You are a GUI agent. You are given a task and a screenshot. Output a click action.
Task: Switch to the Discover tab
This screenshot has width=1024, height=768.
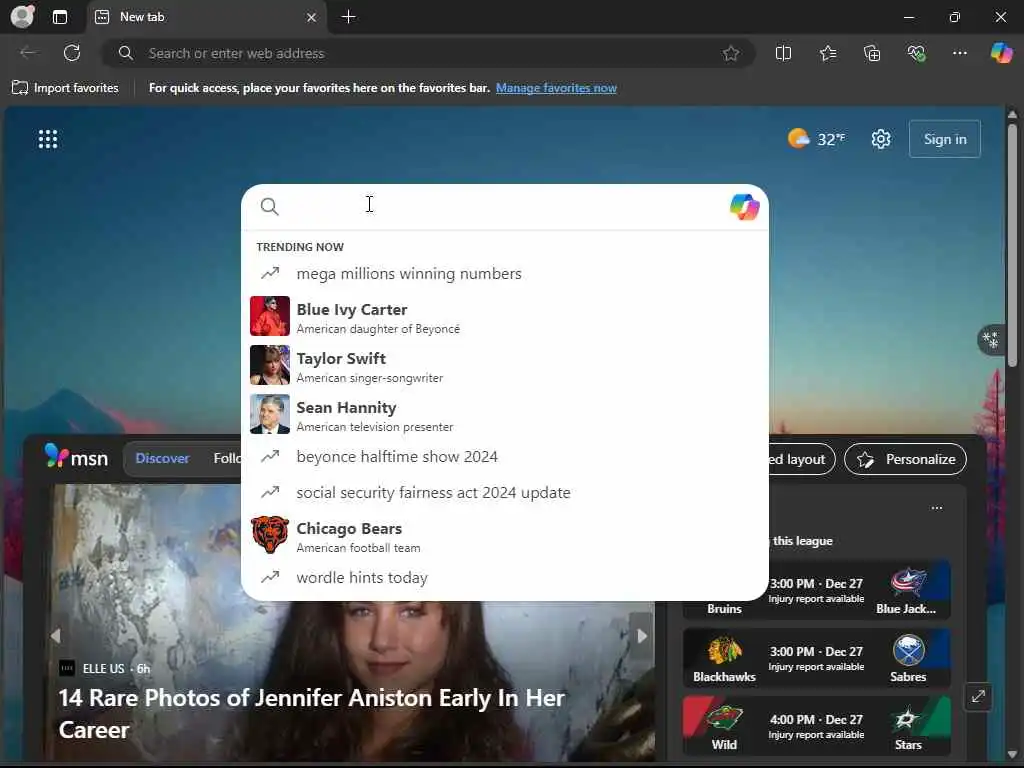(x=162, y=458)
